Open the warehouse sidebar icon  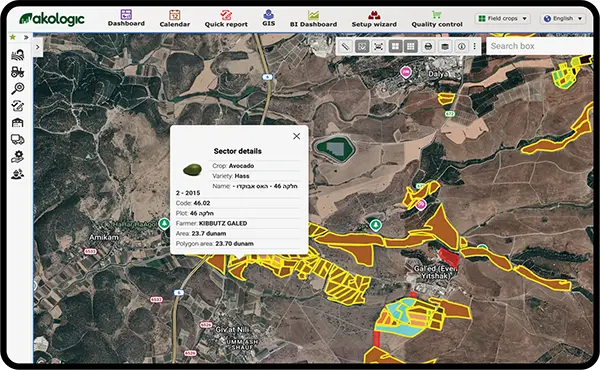point(18,122)
